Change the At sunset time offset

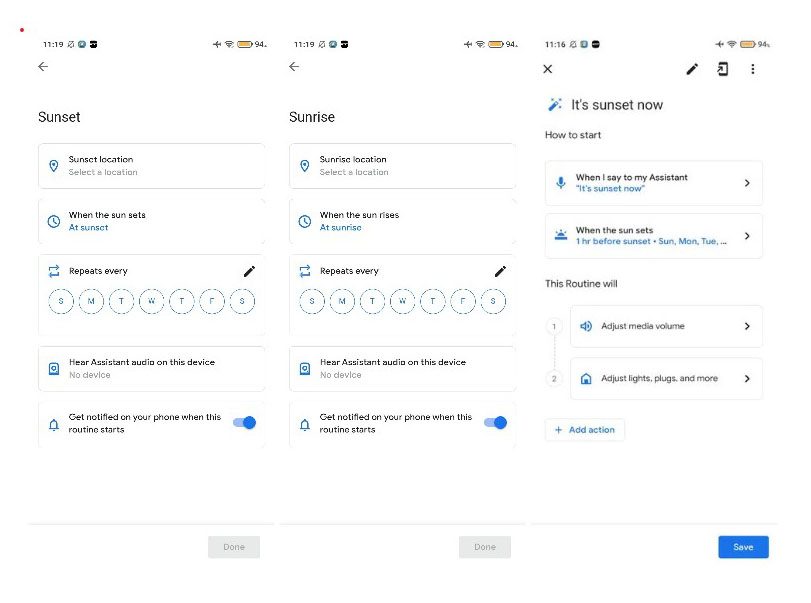click(152, 221)
